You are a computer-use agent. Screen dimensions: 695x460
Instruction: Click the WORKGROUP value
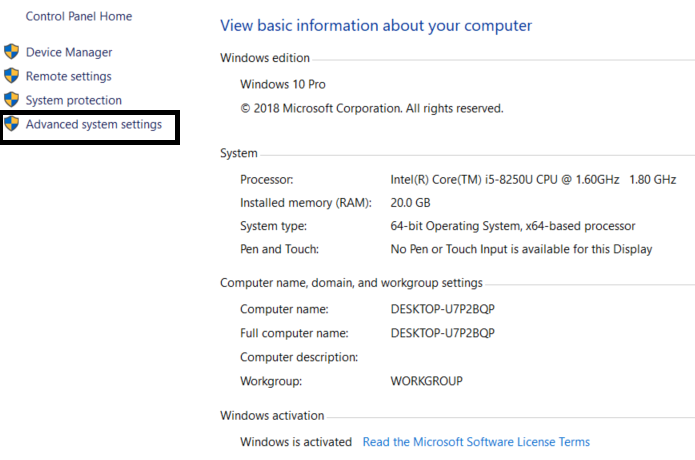point(427,381)
